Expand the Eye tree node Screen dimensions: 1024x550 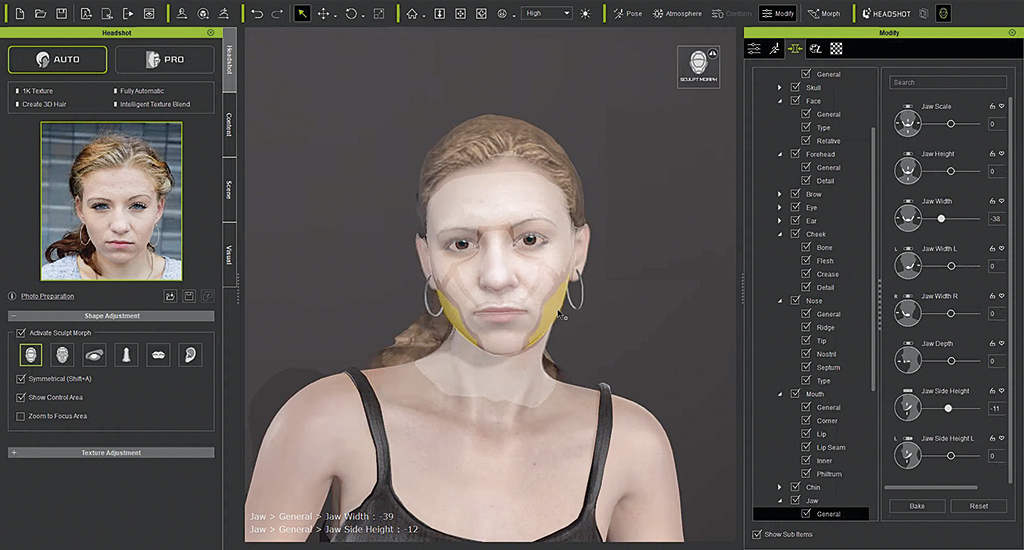(x=779, y=207)
